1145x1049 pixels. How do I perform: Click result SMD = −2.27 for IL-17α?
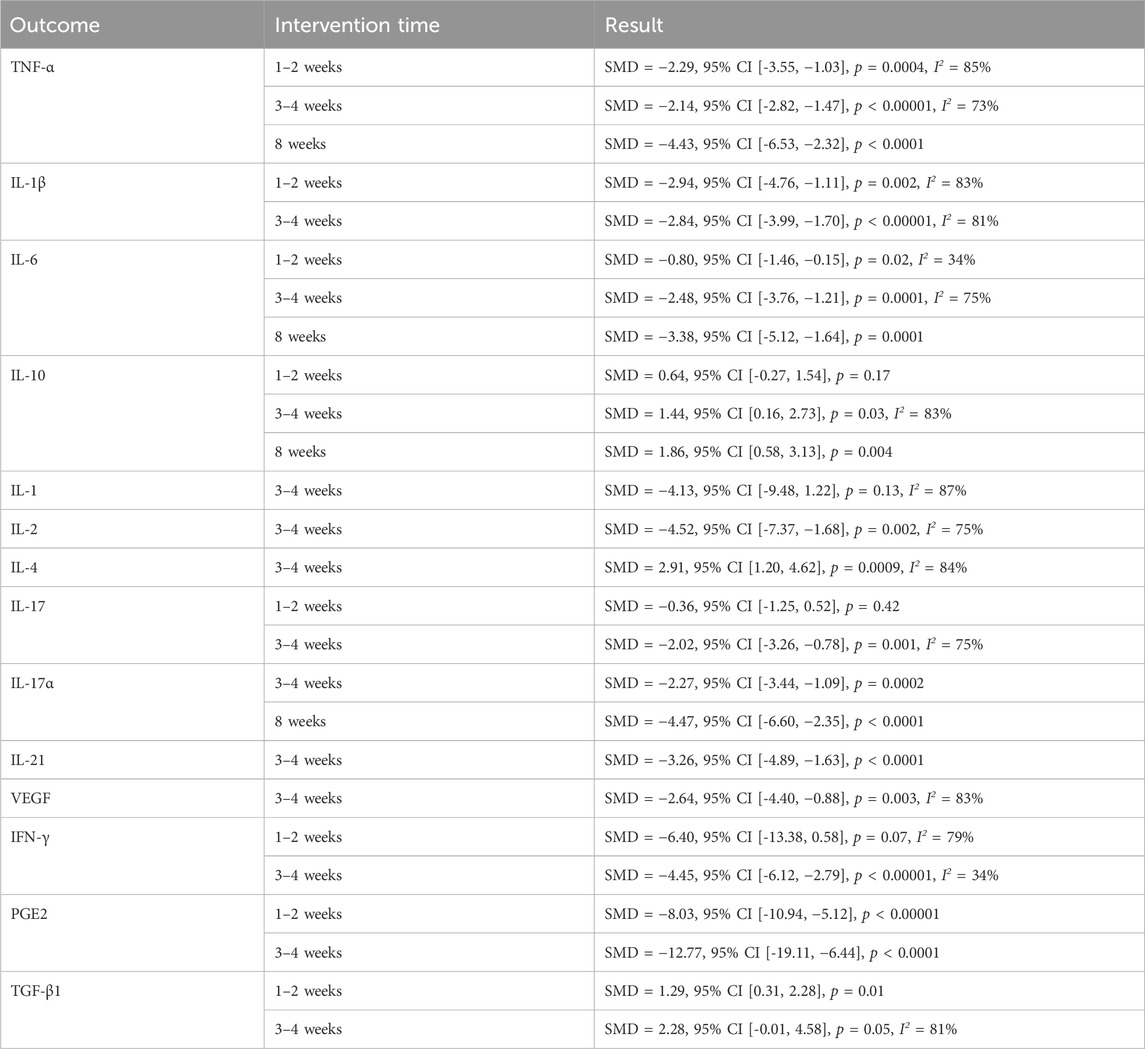pos(869,683)
